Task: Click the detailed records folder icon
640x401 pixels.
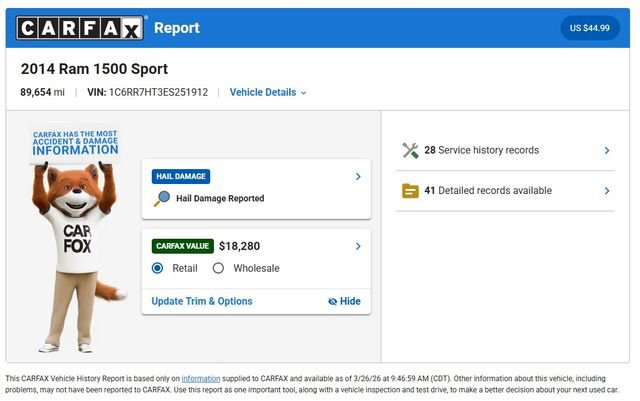Action: [410, 190]
